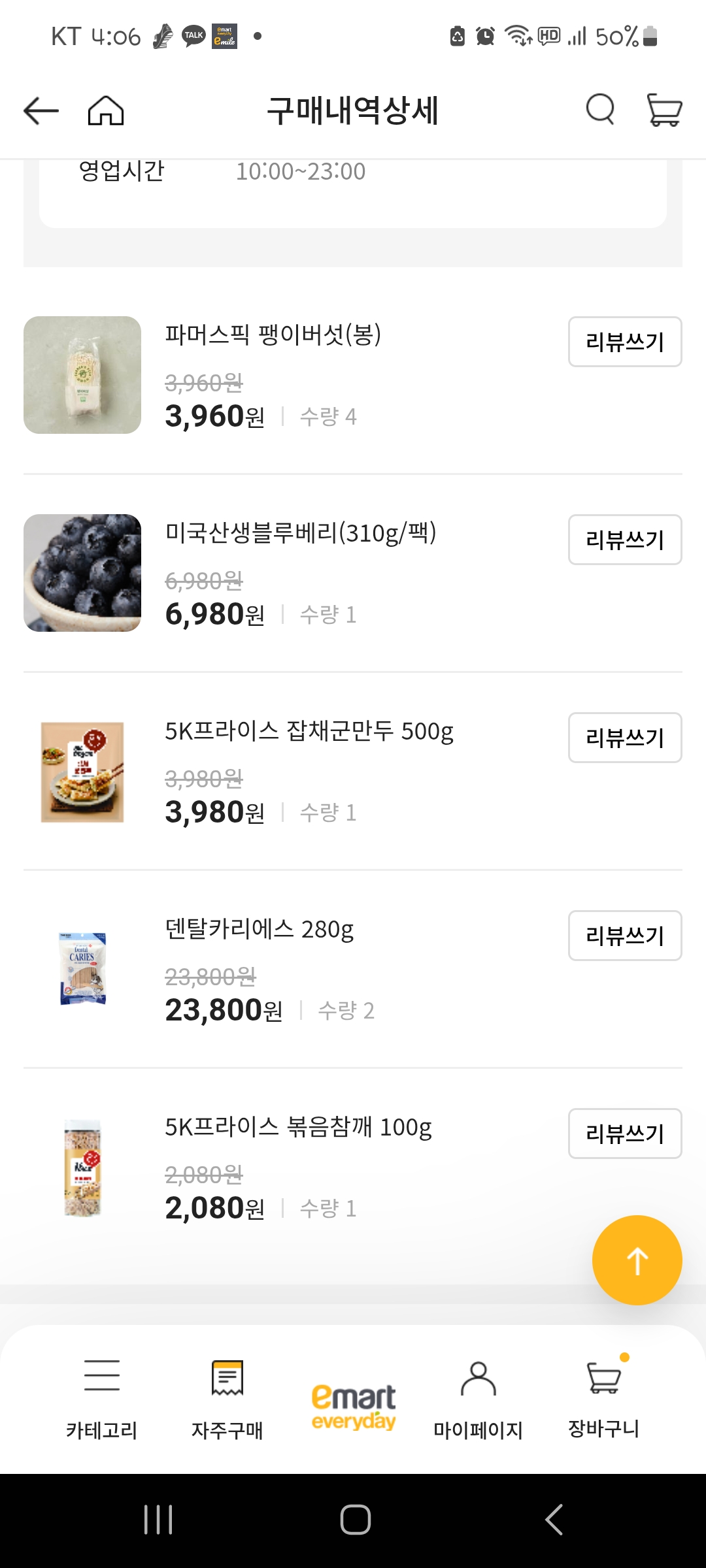706x1568 pixels.
Task: Open search with magnifier icon
Action: click(600, 109)
